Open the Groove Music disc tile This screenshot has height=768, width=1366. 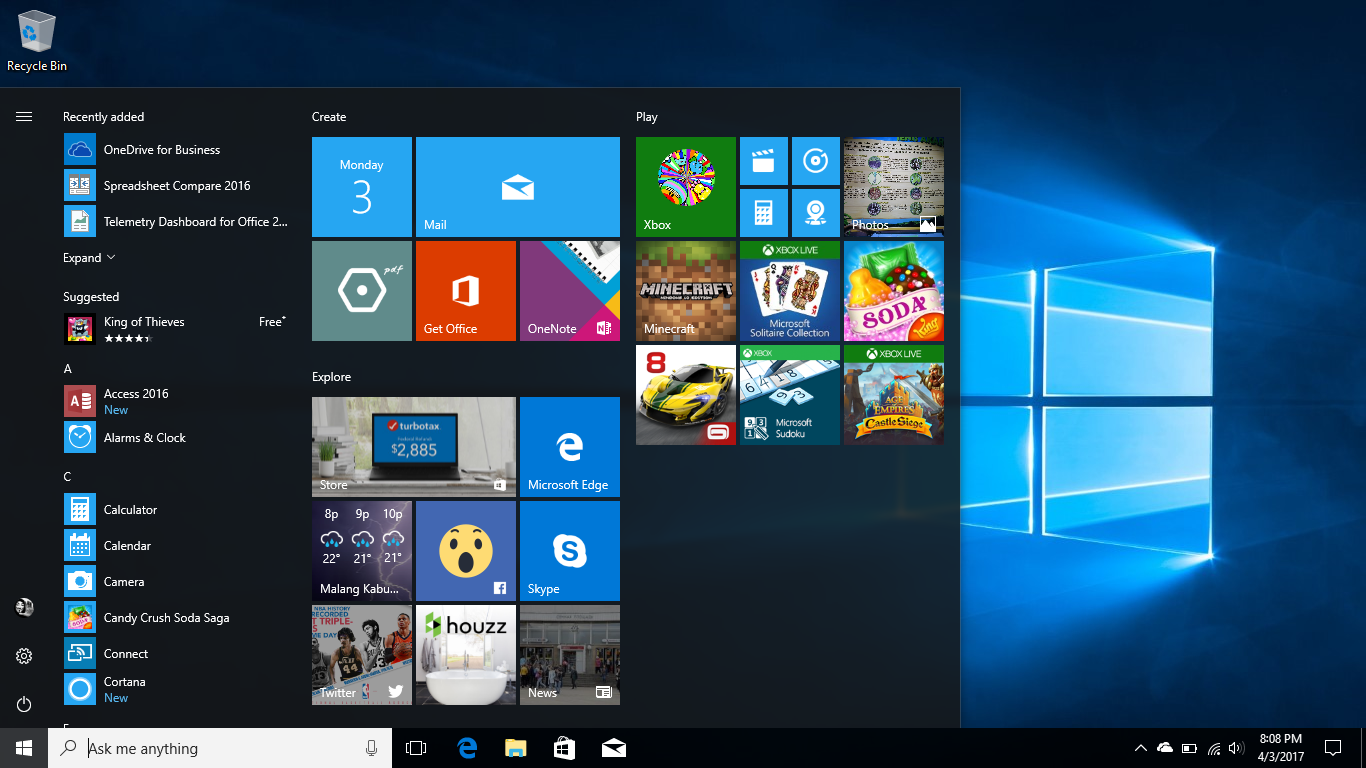[x=816, y=161]
